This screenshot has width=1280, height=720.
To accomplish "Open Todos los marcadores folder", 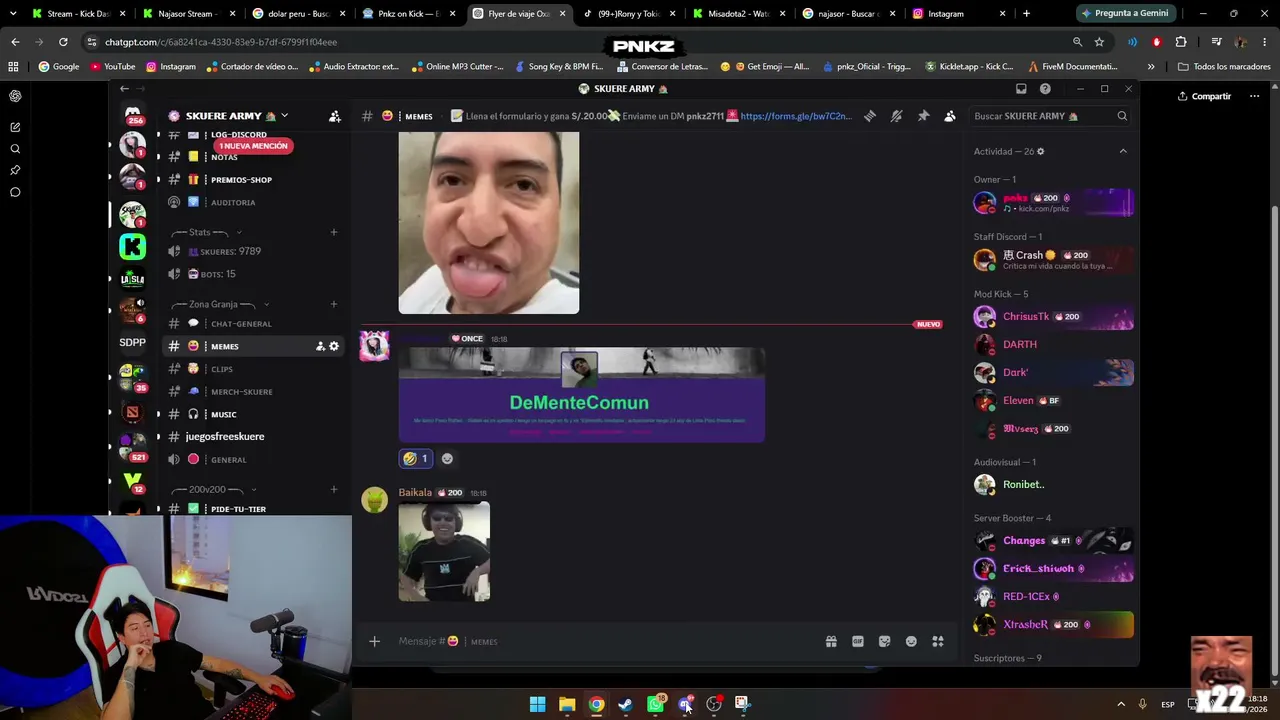I will (x=1224, y=67).
